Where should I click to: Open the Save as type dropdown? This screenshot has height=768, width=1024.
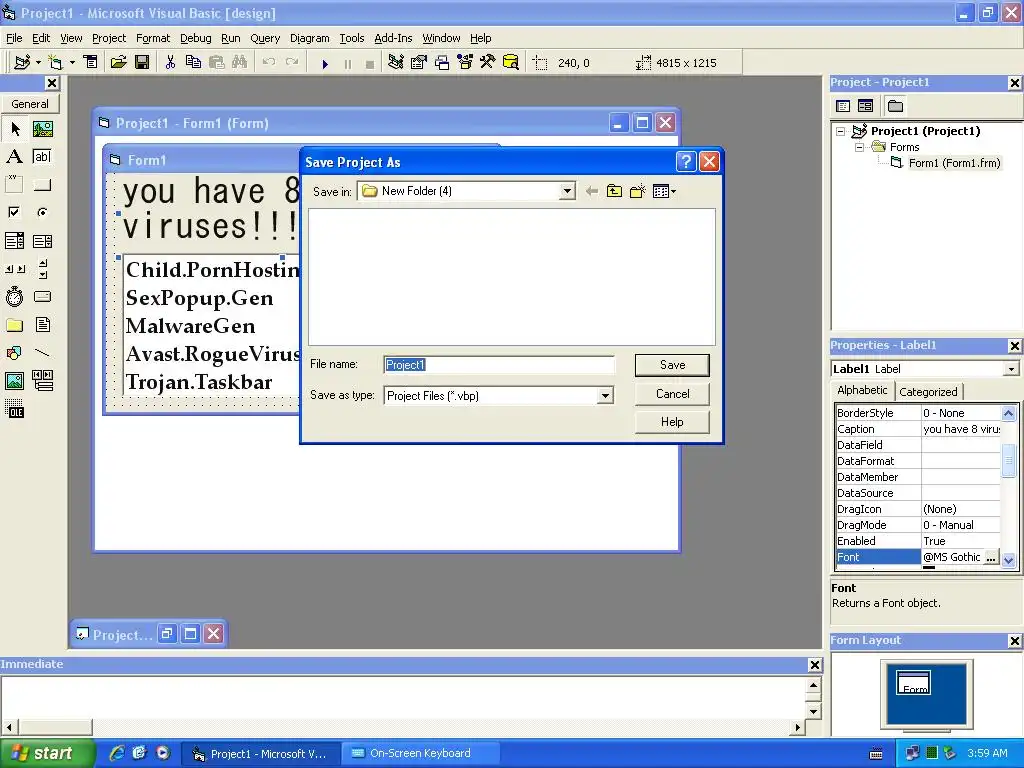605,396
